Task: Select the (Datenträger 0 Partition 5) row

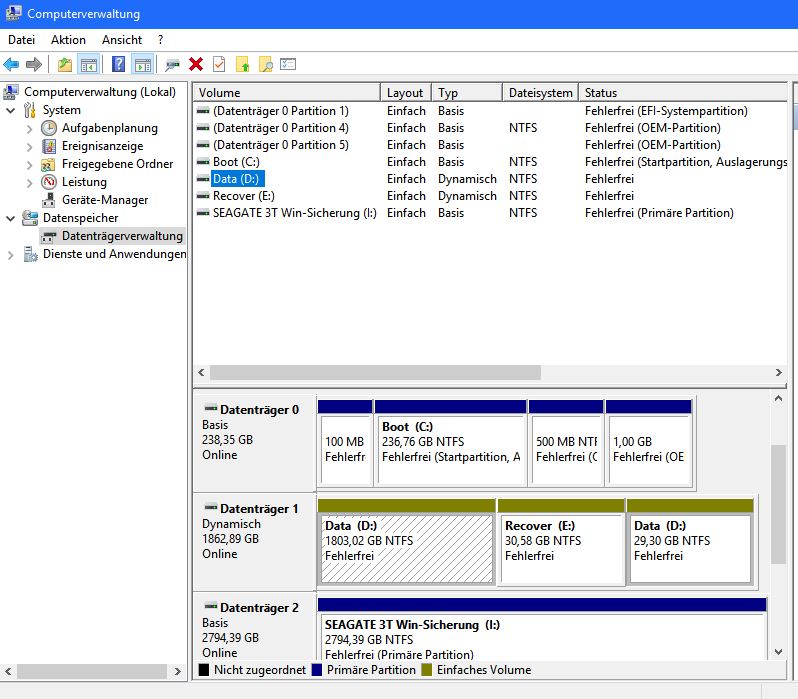Action: 490,145
